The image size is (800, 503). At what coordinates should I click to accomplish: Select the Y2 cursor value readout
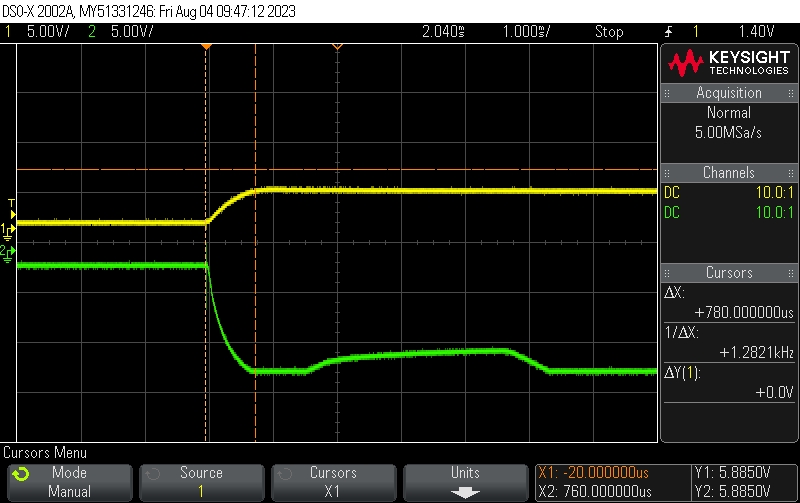click(731, 491)
